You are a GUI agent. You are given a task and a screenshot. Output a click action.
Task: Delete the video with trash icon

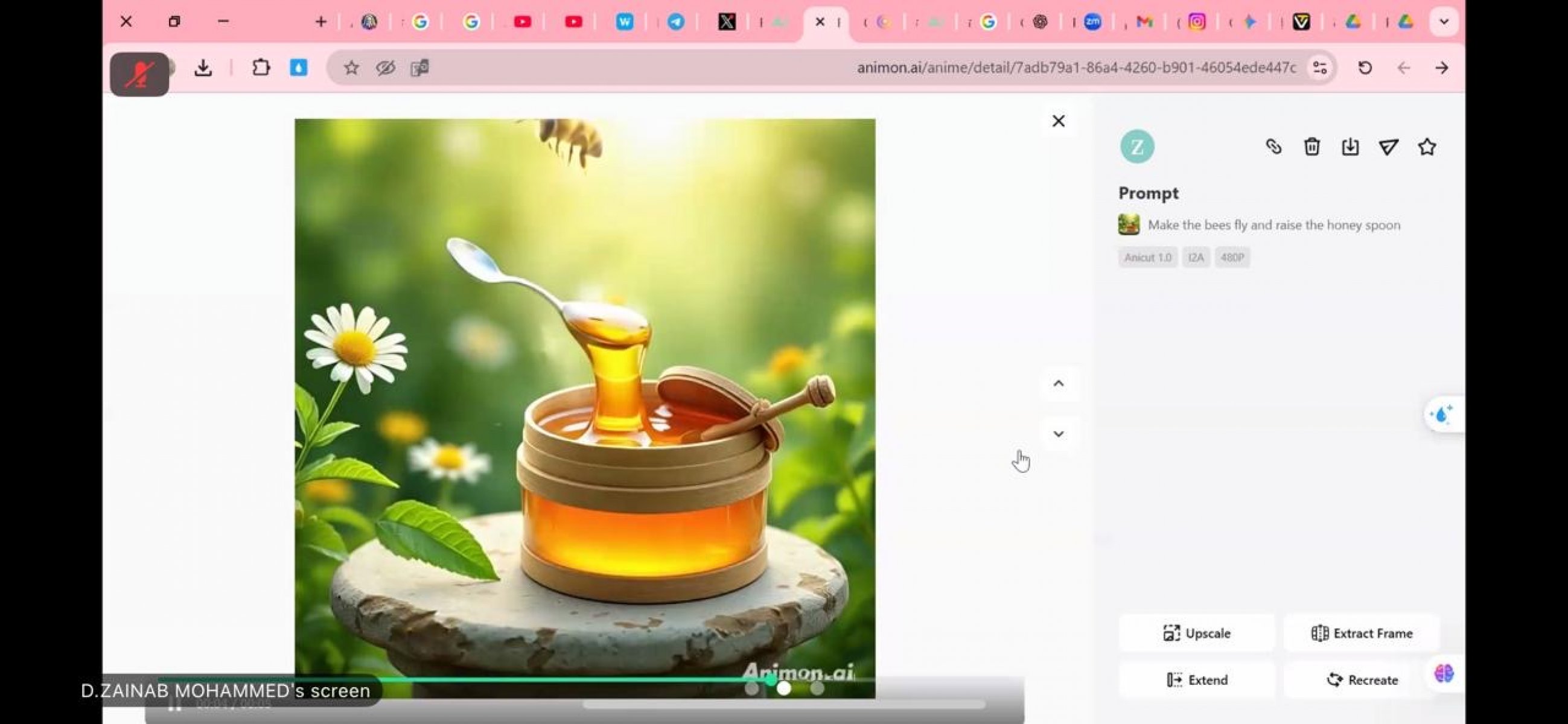(1311, 147)
